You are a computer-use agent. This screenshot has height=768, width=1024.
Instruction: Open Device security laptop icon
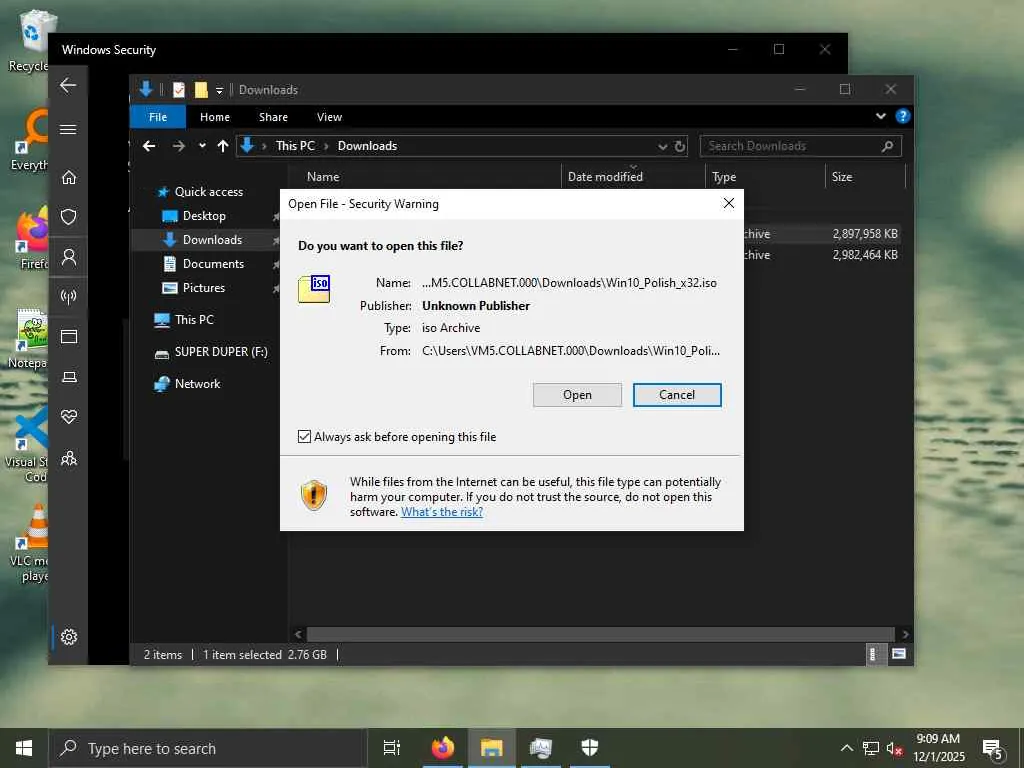(69, 377)
